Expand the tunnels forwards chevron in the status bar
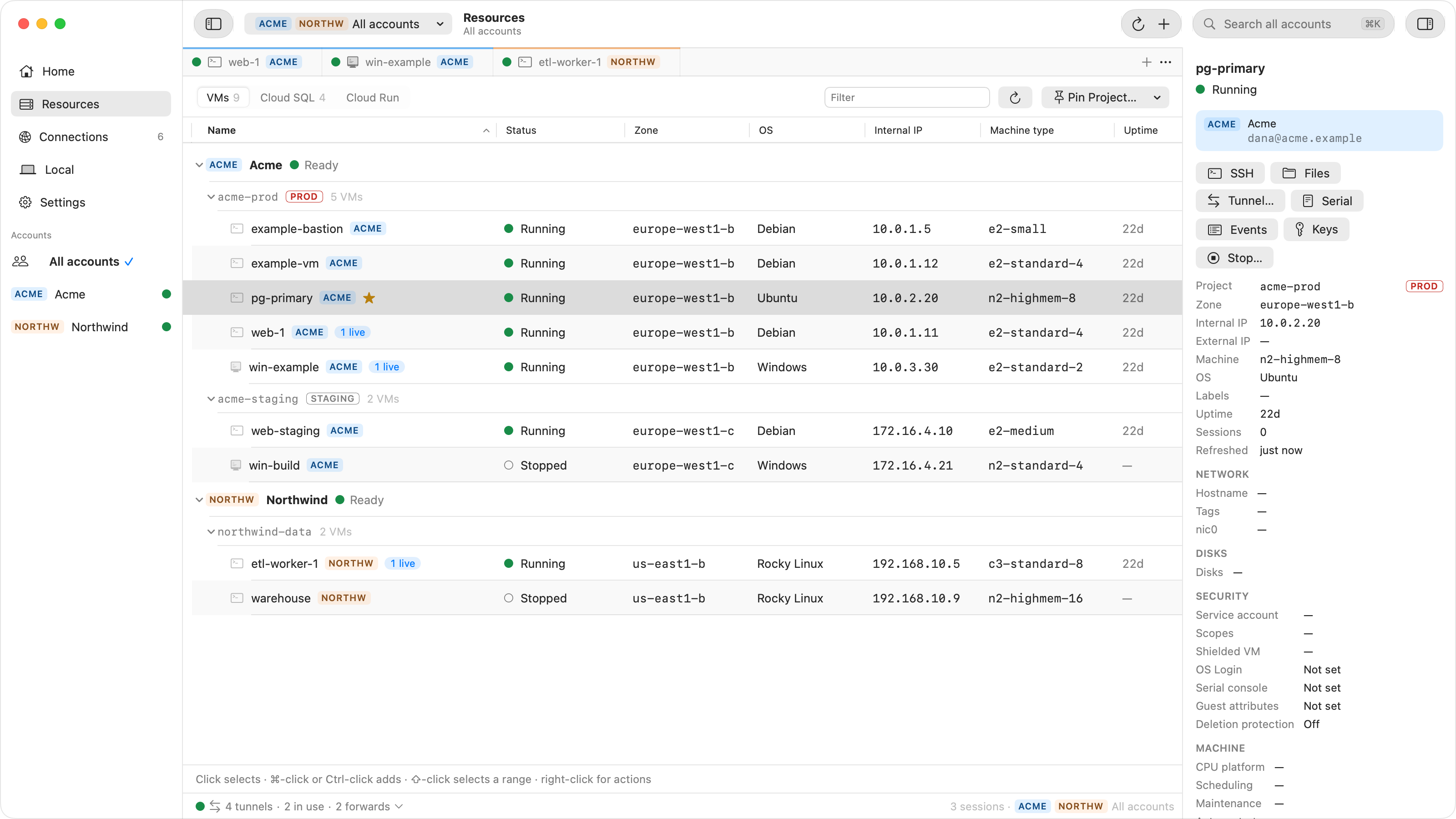The height and width of the screenshot is (819, 1456). (x=399, y=807)
